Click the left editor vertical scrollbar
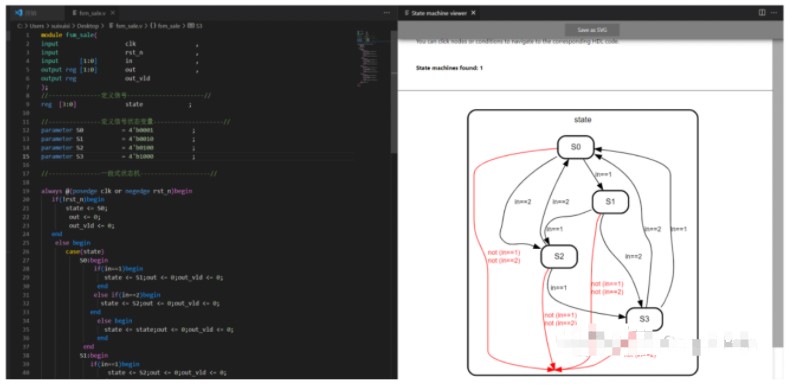790x389 pixels. pyautogui.click(x=393, y=92)
